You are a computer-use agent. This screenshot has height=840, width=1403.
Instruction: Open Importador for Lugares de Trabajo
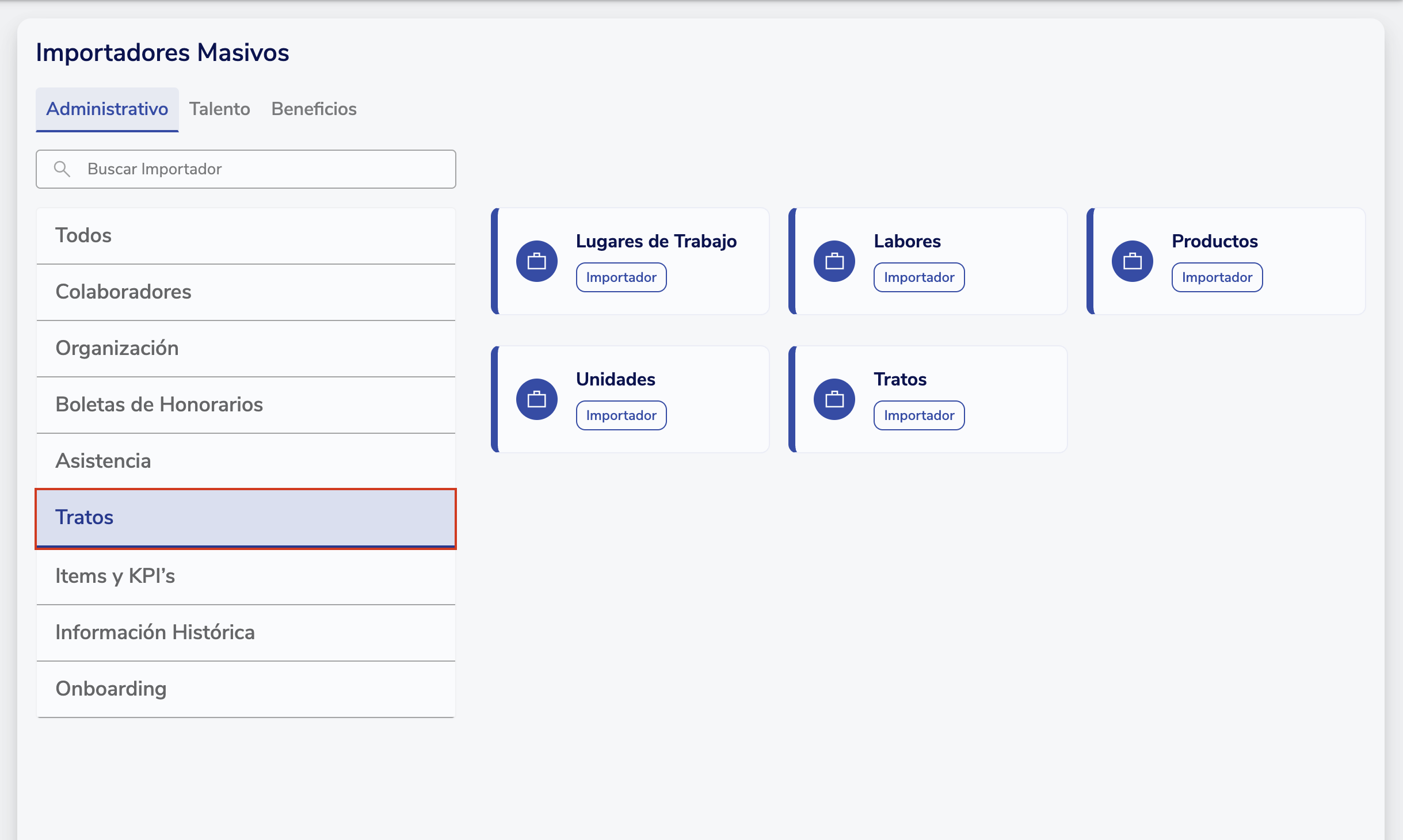(x=621, y=277)
